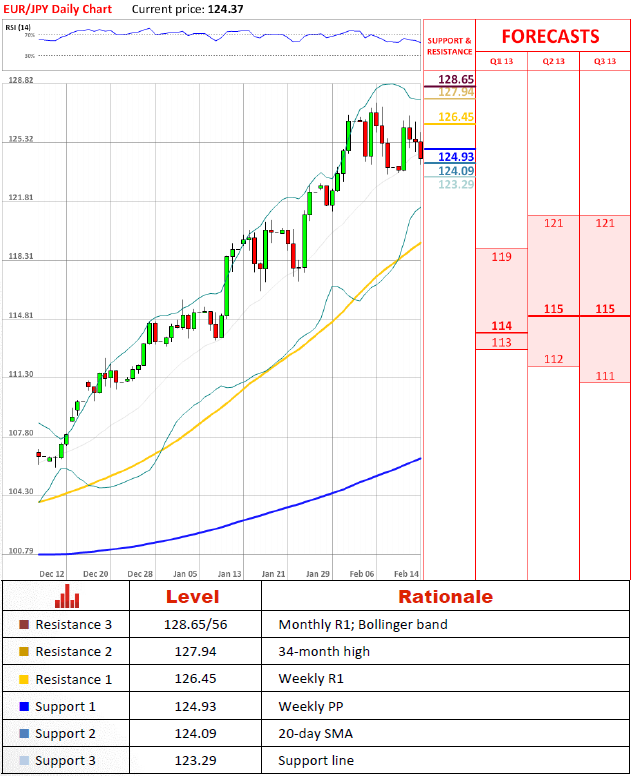
Task: Click the Q1 13 forecast value 113
Action: 501,342
